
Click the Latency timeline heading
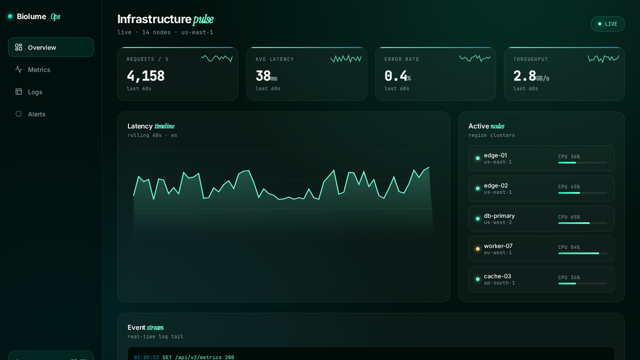[x=151, y=126]
